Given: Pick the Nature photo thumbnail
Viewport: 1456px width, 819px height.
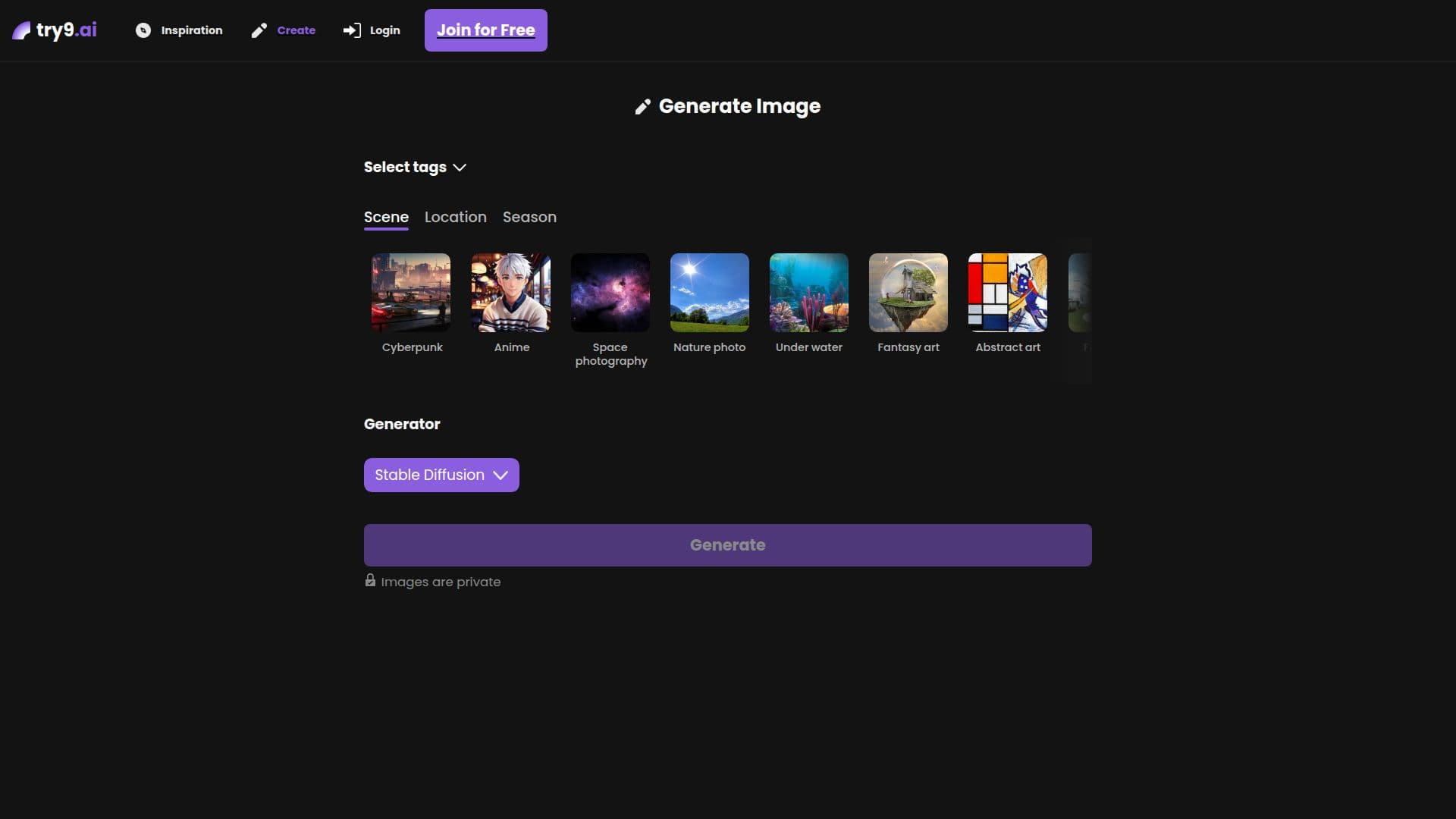Looking at the screenshot, I should [x=710, y=293].
